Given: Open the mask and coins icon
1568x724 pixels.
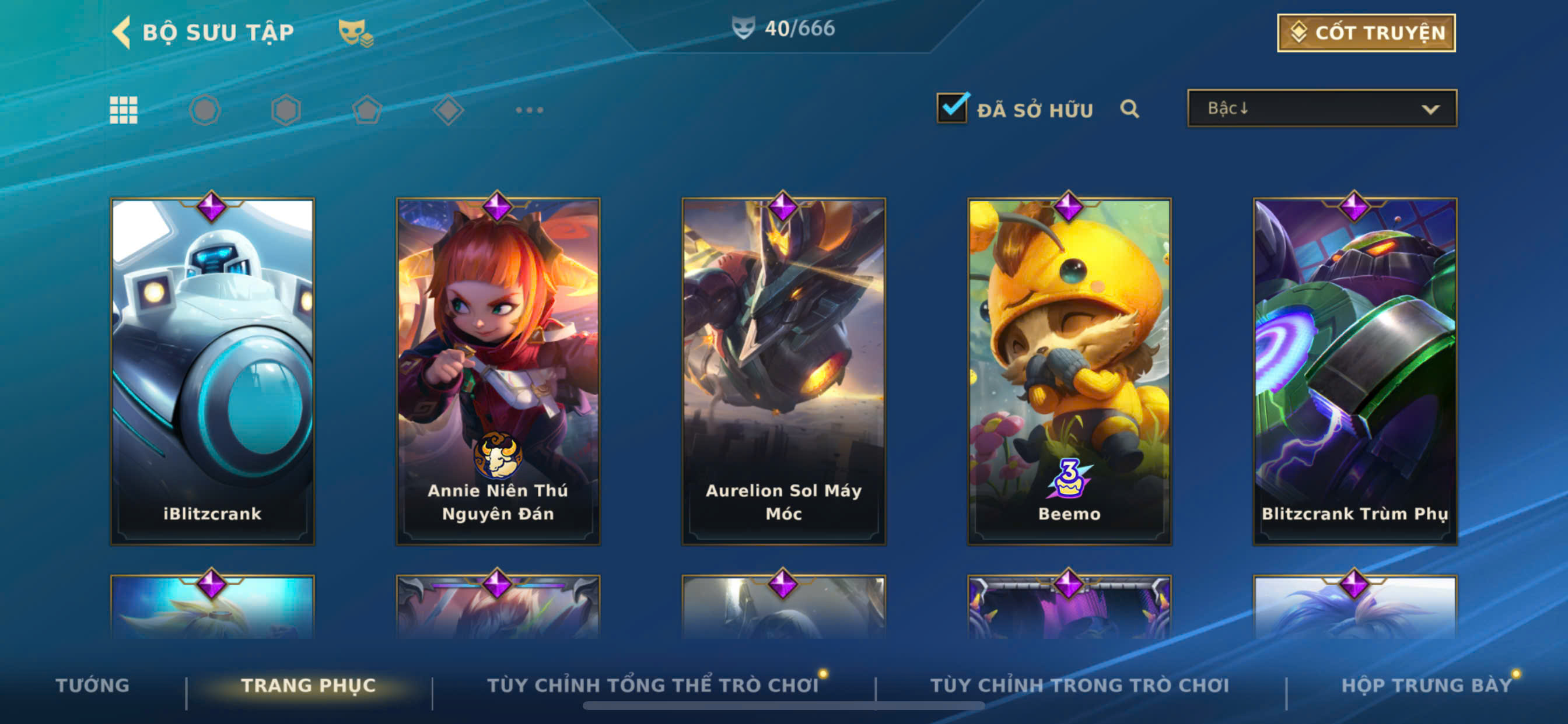Looking at the screenshot, I should 355,33.
